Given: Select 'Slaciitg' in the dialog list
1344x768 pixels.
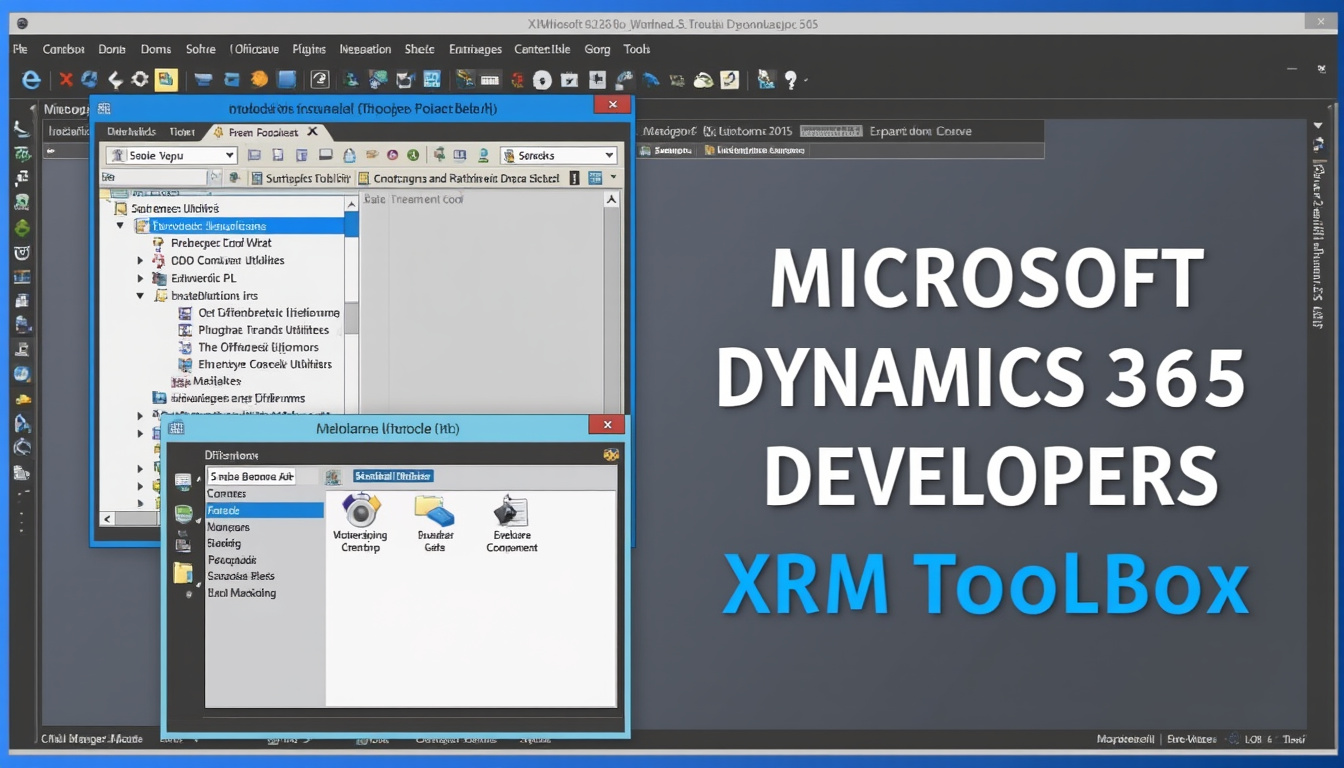Looking at the screenshot, I should click(x=224, y=543).
